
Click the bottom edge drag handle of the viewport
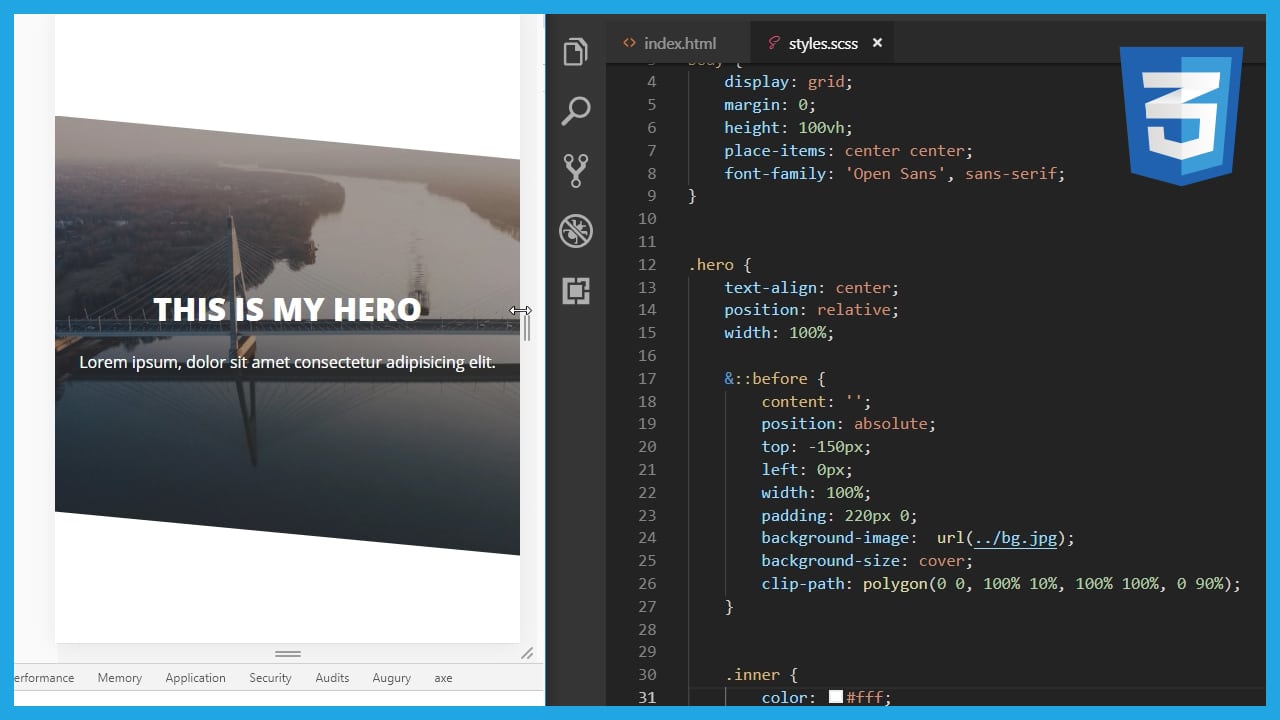[288, 654]
